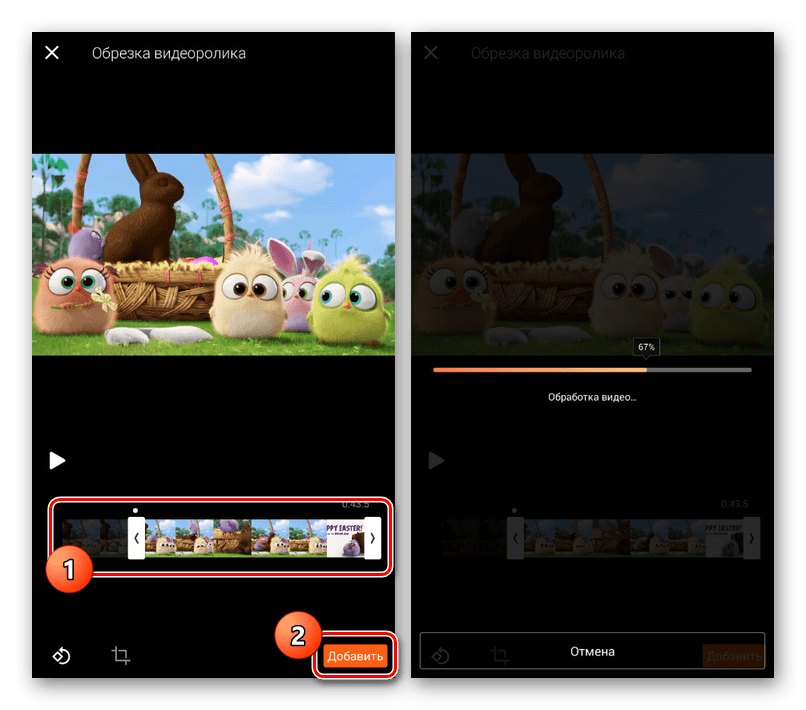The height and width of the screenshot is (710, 806).
Task: Click the white playhead dot above left timeline
Action: [x=136, y=510]
